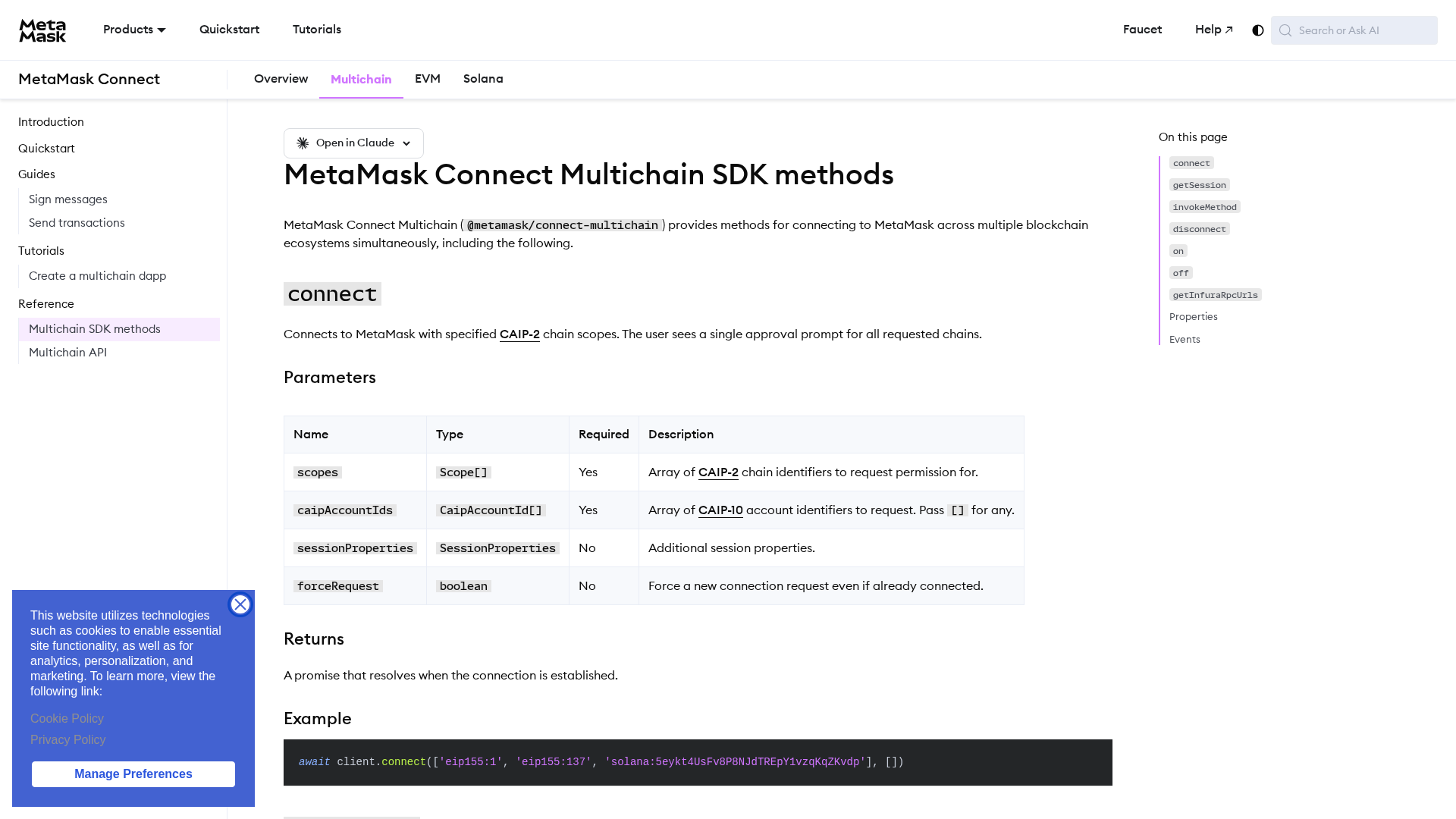
Task: Open sidebar Quickstart page
Action: (x=46, y=149)
